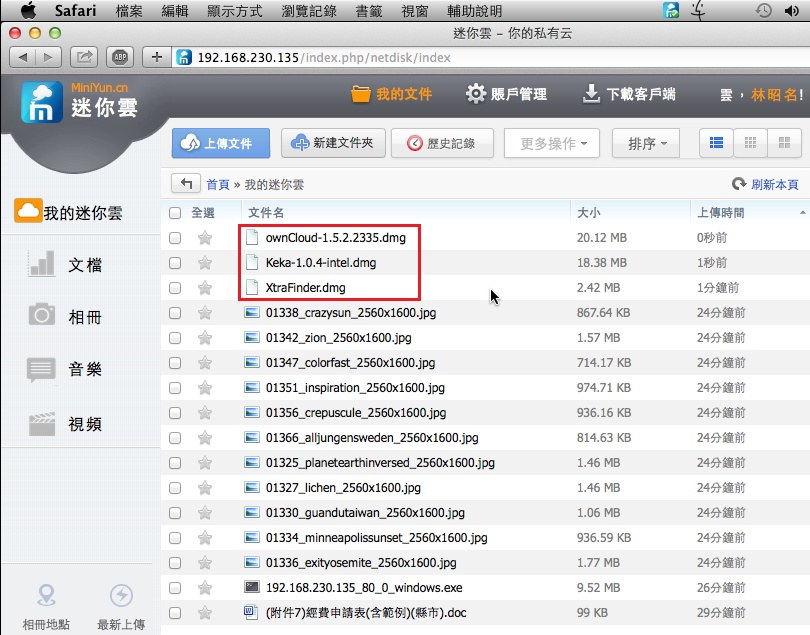The image size is (810, 635).
Task: Open the 書籤 menu
Action: (369, 11)
